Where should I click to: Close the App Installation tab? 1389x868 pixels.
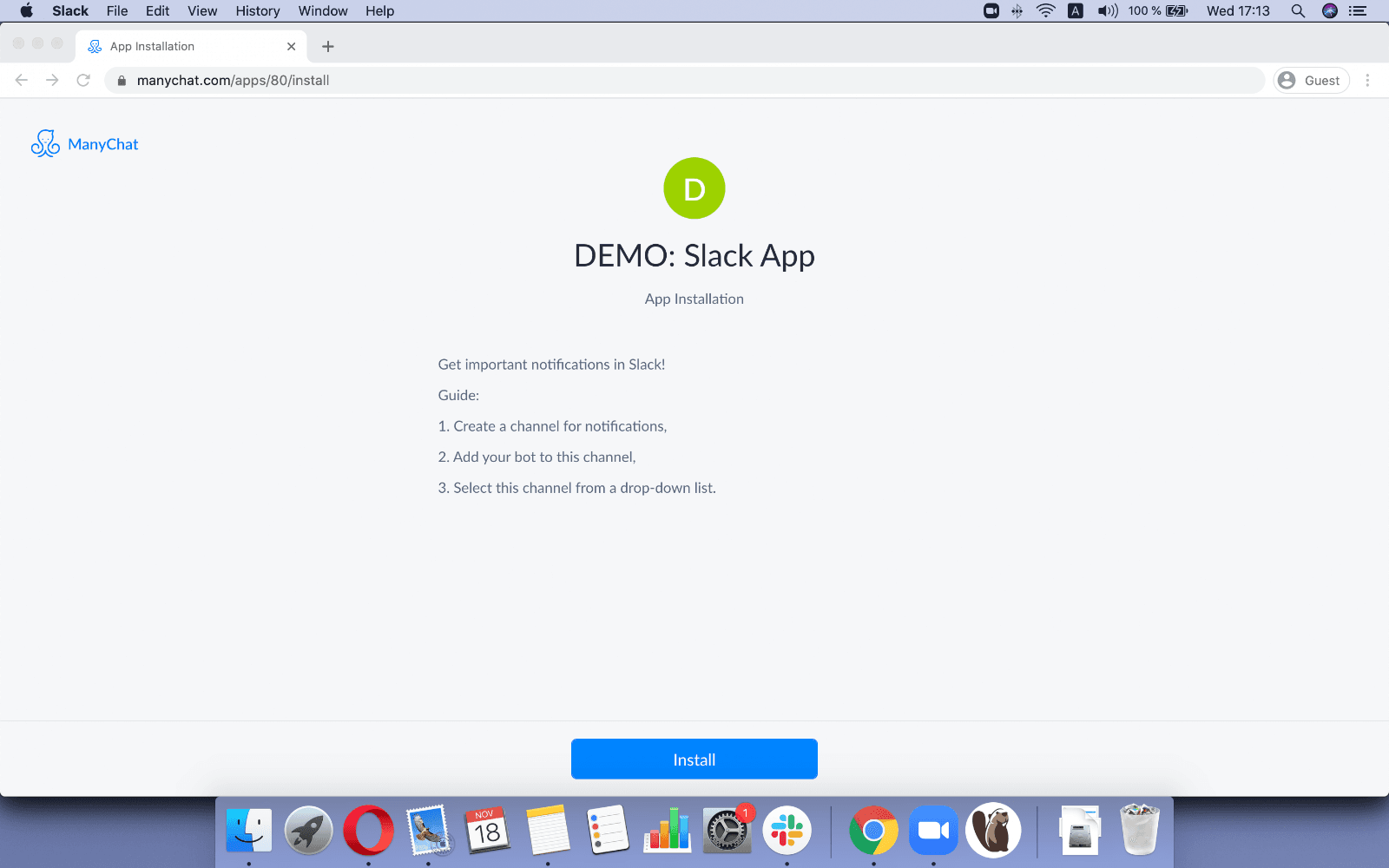(x=291, y=47)
